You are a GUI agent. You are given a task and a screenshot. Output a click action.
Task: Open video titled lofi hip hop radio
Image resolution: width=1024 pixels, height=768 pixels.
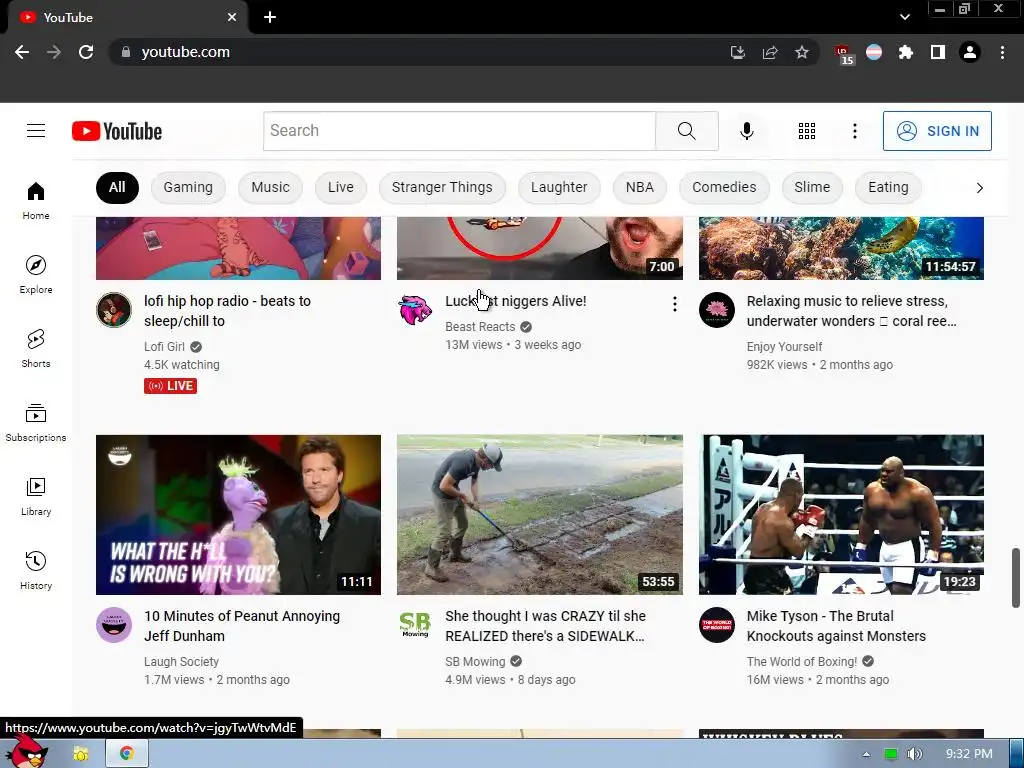coord(227,311)
